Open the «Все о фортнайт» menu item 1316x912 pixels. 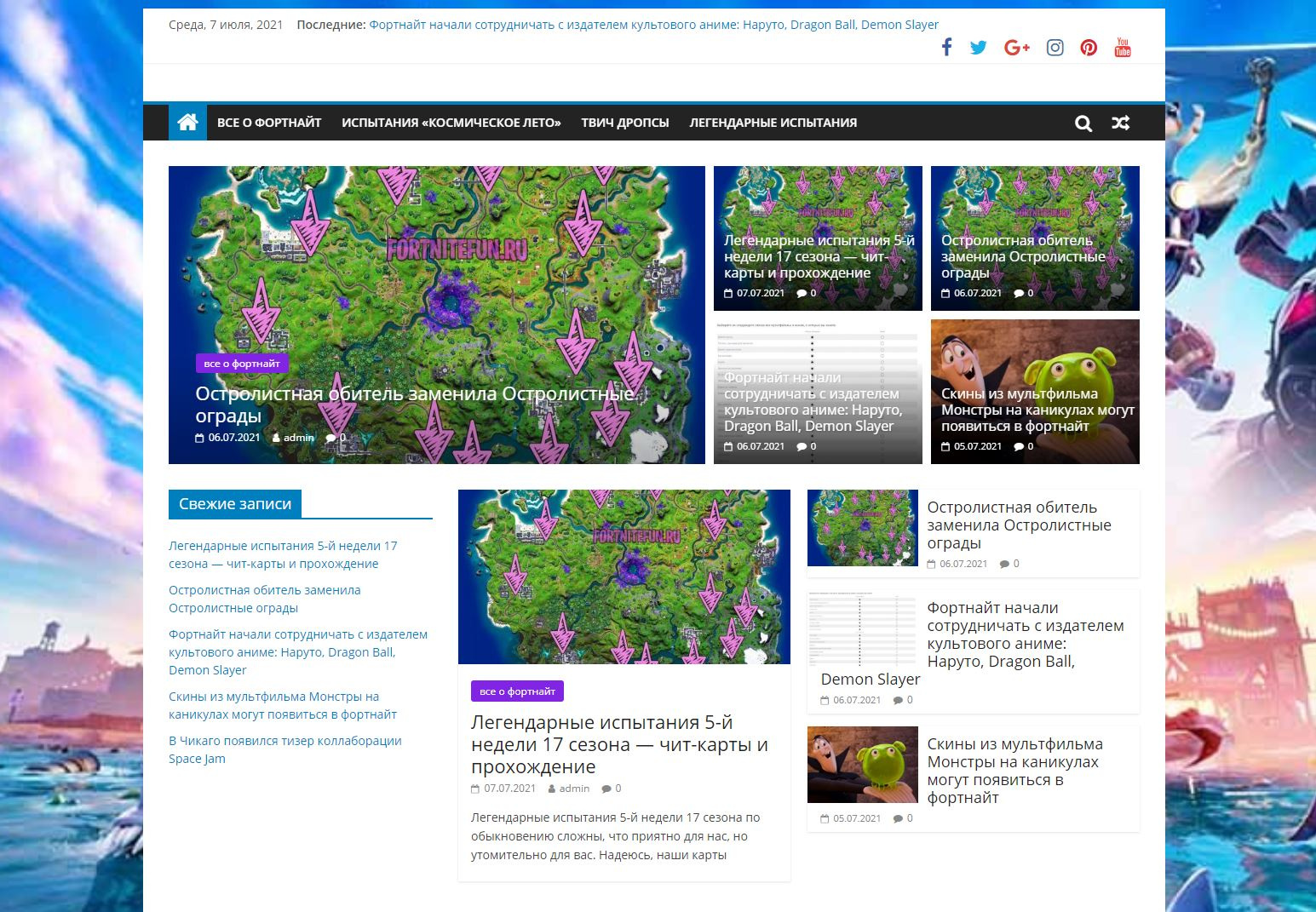point(269,123)
